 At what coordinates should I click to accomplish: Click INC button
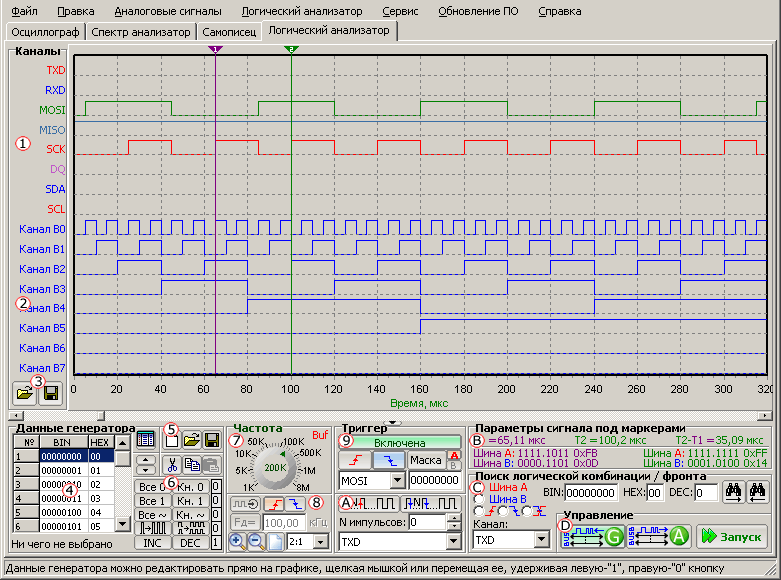click(x=152, y=543)
